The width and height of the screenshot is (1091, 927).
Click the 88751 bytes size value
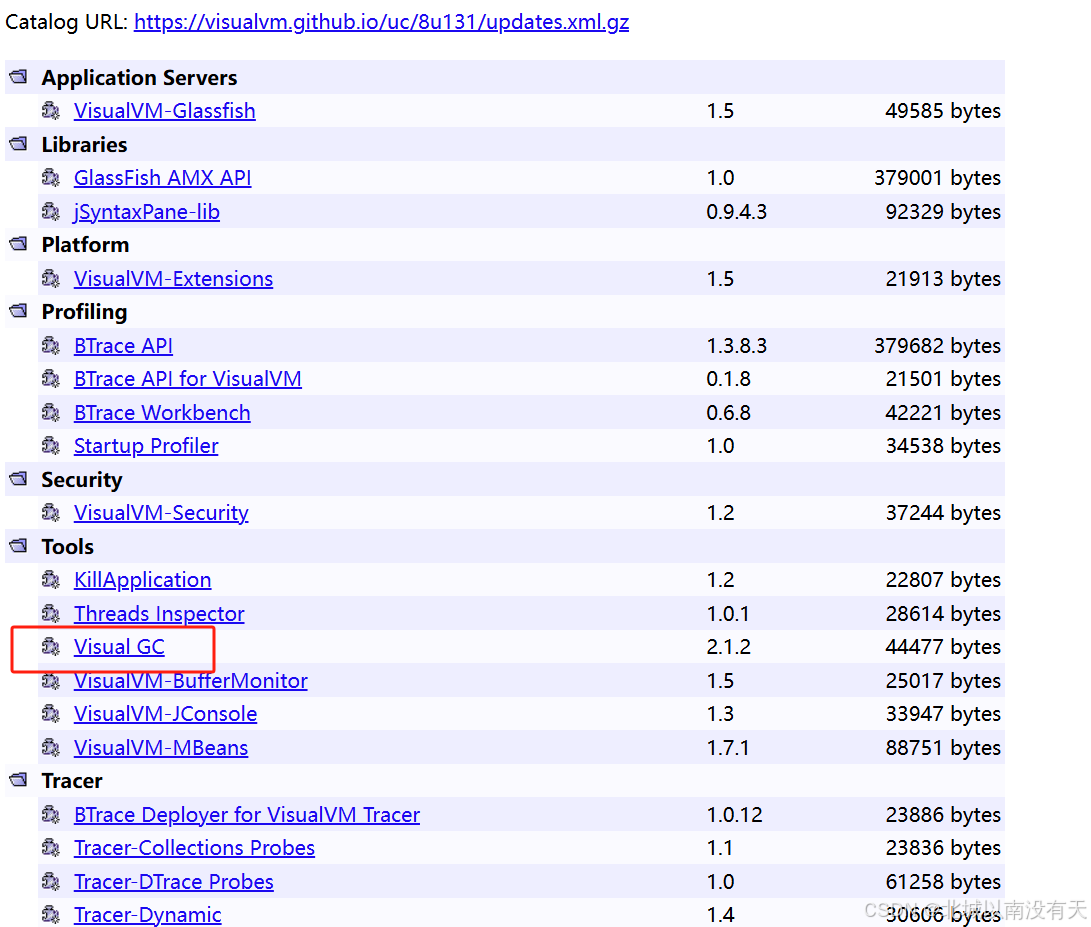pyautogui.click(x=943, y=748)
